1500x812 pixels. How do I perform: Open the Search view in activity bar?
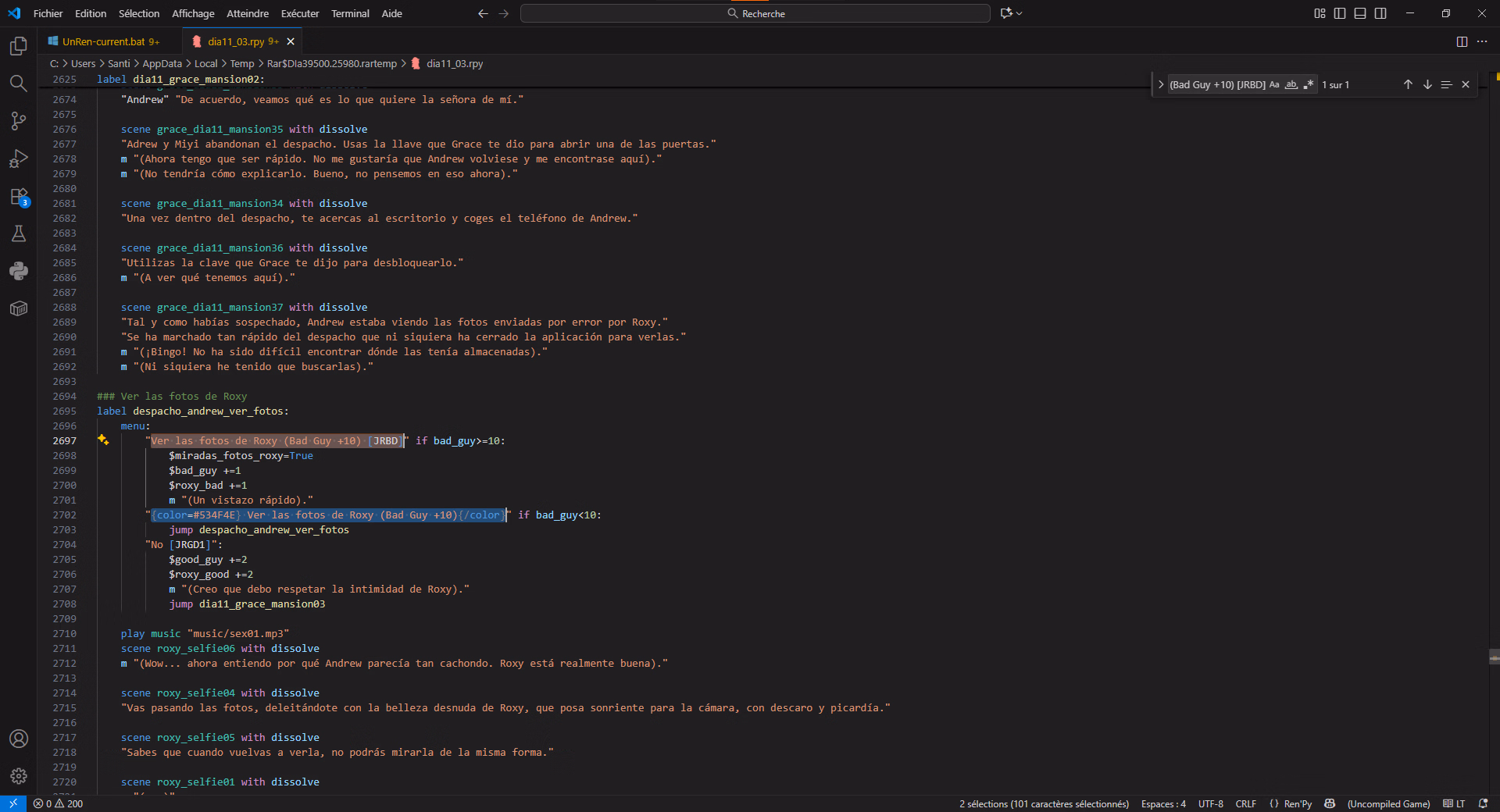point(19,84)
